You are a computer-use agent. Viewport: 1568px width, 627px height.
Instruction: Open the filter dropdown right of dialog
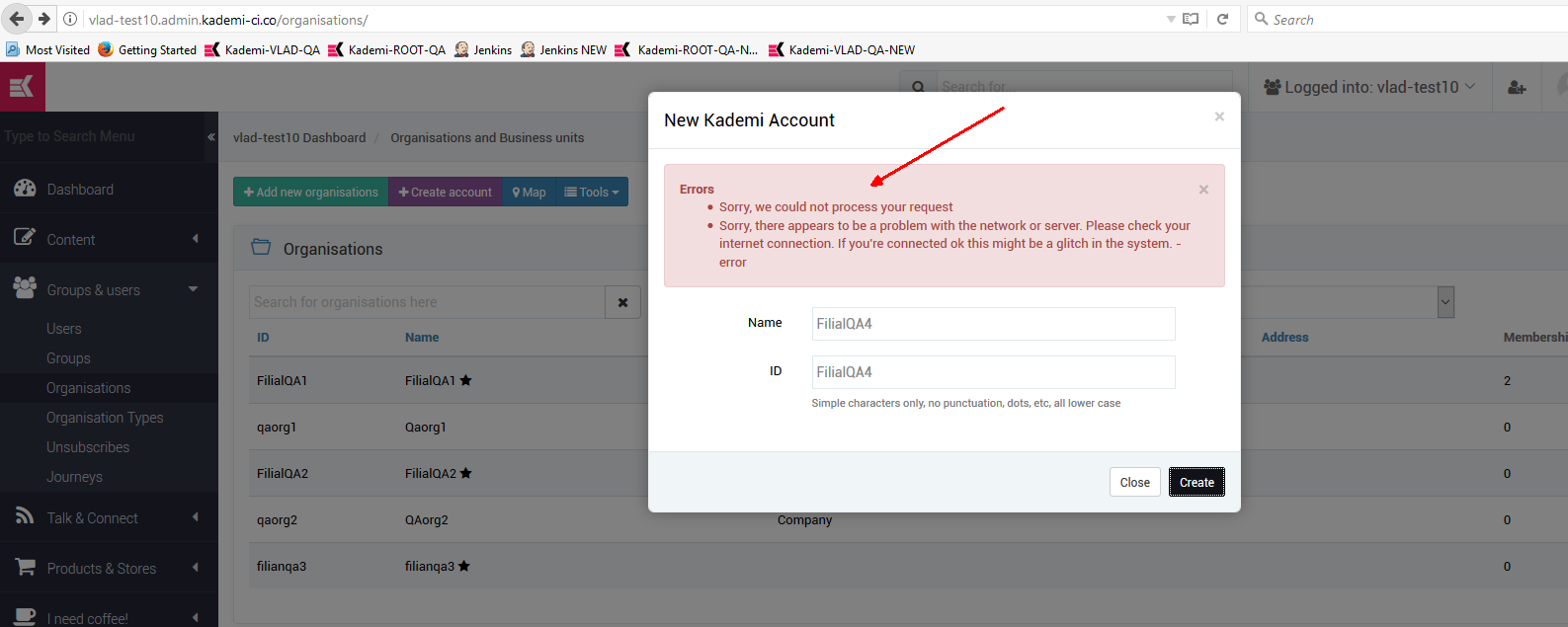coord(1445,302)
